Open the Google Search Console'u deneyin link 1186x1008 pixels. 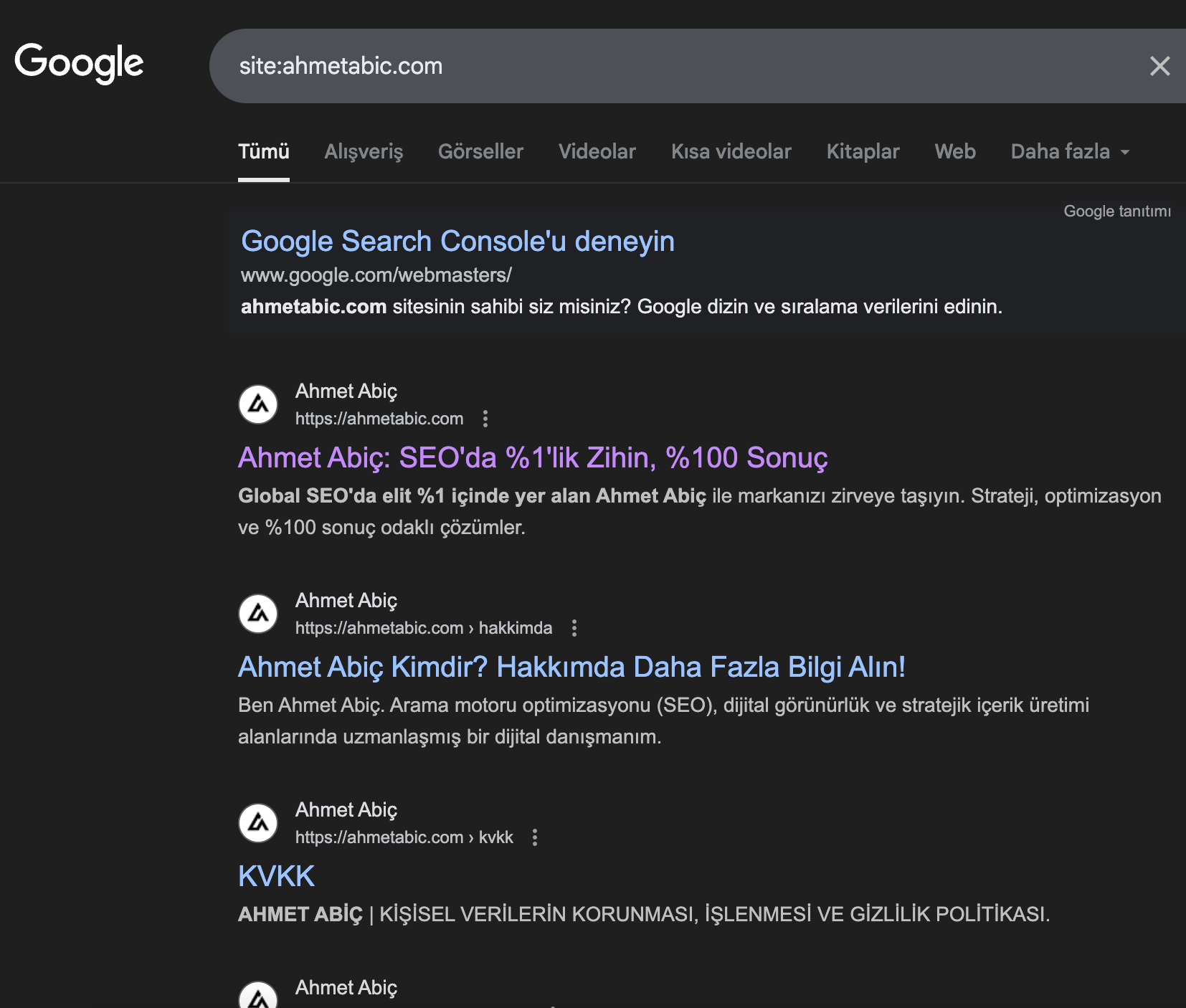pyautogui.click(x=457, y=242)
